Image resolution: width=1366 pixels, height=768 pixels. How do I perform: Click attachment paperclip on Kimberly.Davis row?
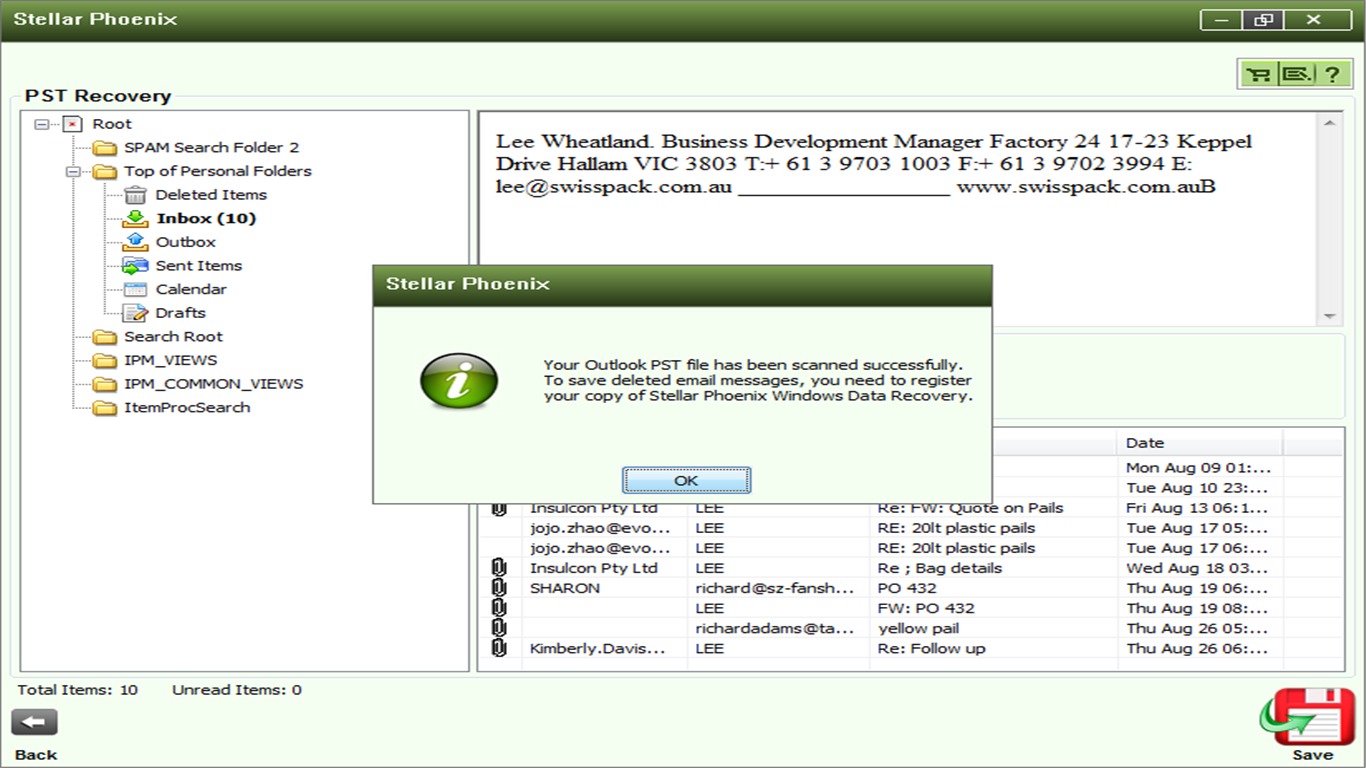point(499,648)
